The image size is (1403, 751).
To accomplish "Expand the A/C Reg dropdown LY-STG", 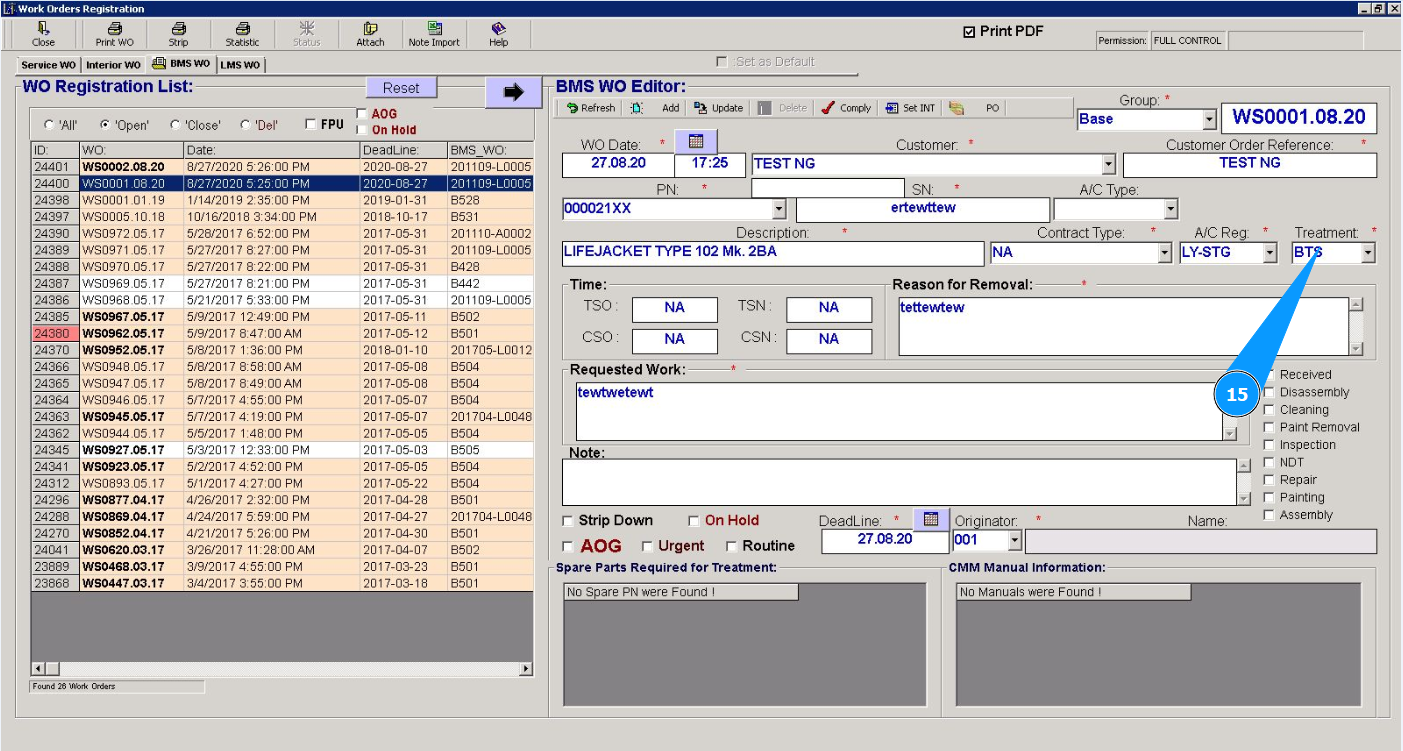I will click(1270, 253).
